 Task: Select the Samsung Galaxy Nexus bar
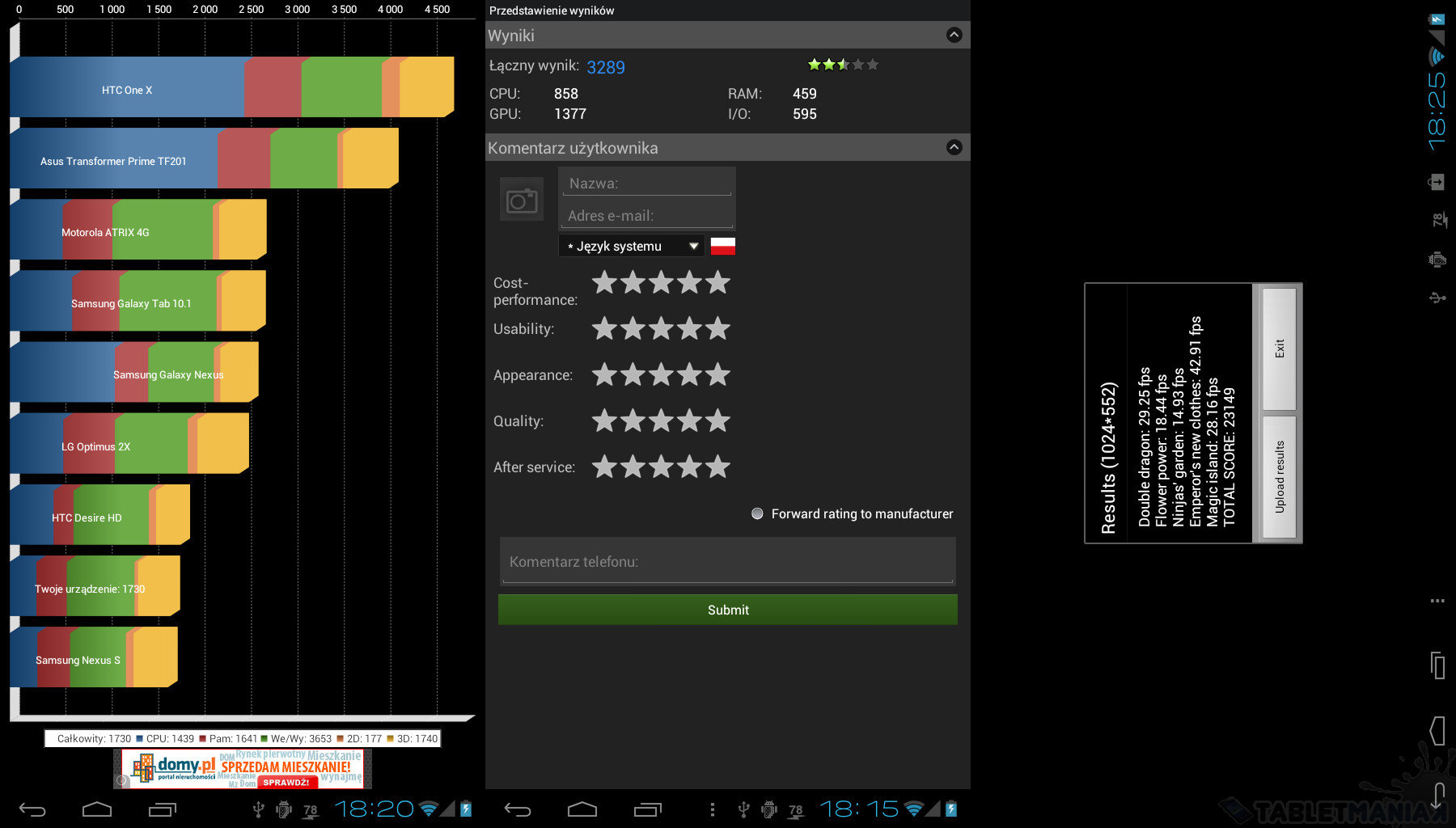(x=133, y=373)
